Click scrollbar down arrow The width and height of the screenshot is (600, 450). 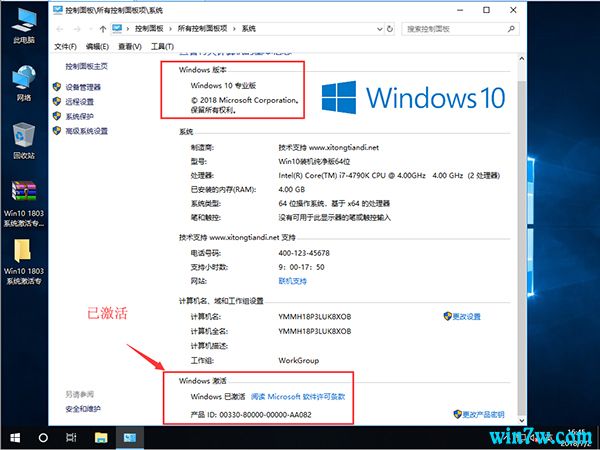[521, 420]
